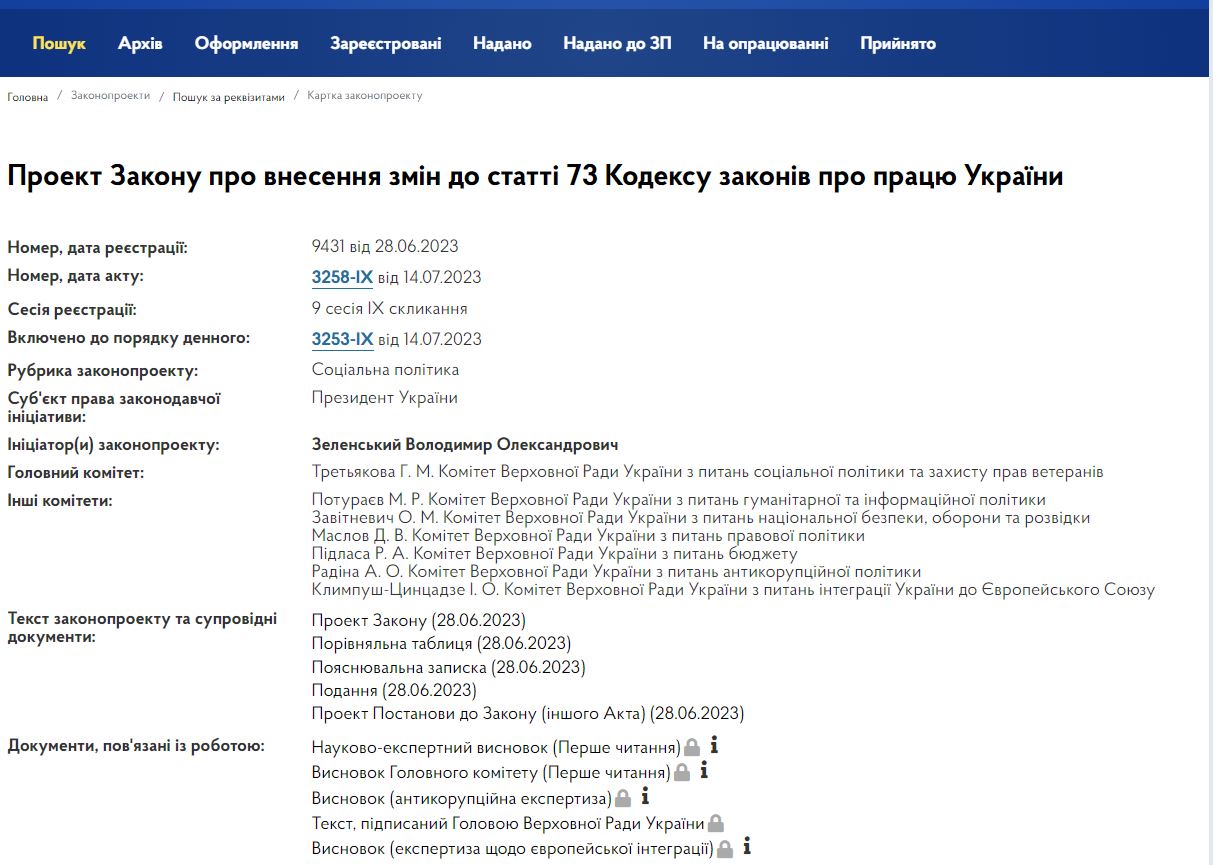Open Пояснювальна записка (28.06.2023) document
Viewport: 1213px width, 865px height.
(448, 667)
